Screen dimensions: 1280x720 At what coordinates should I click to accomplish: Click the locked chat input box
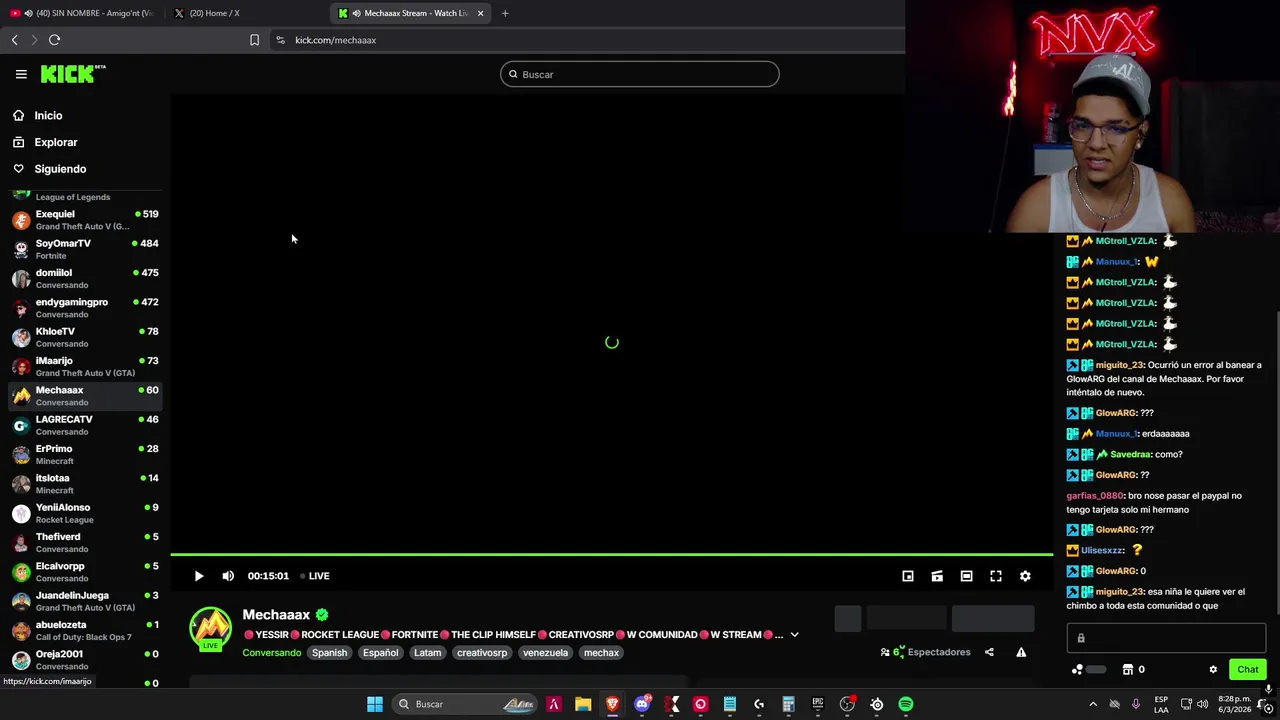1166,638
